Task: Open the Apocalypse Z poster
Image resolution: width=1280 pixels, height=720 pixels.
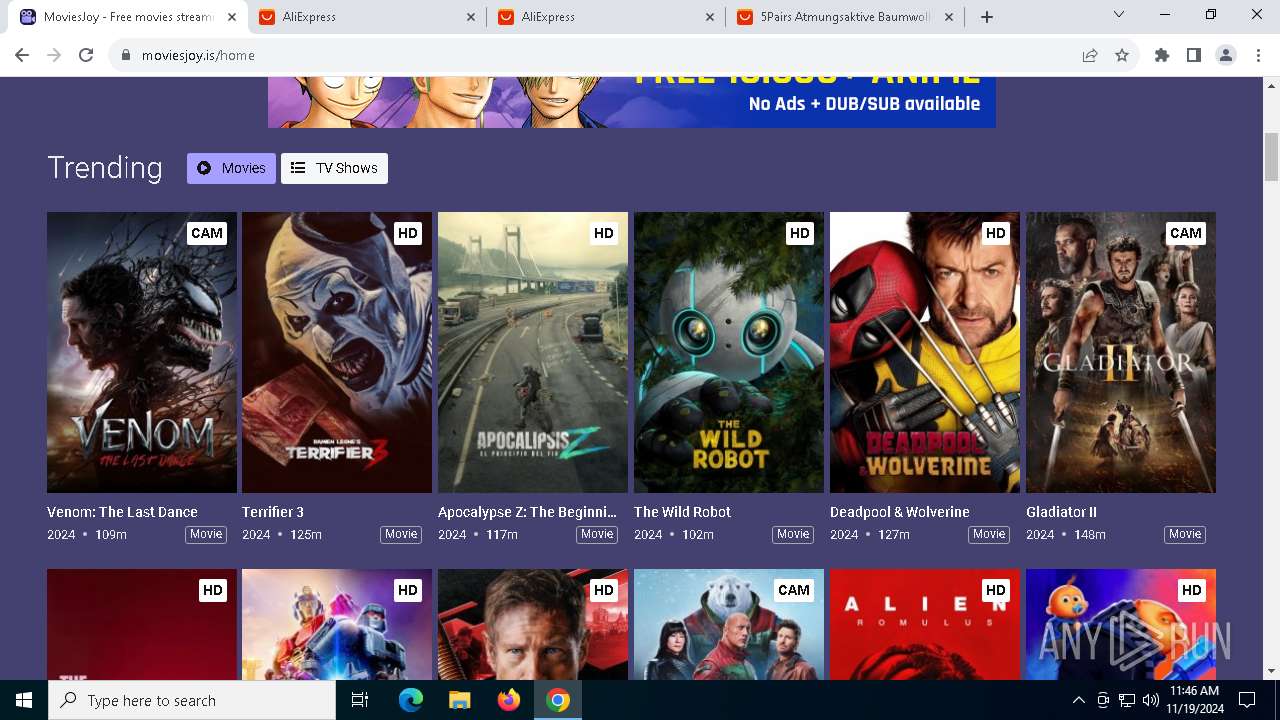Action: pyautogui.click(x=533, y=352)
